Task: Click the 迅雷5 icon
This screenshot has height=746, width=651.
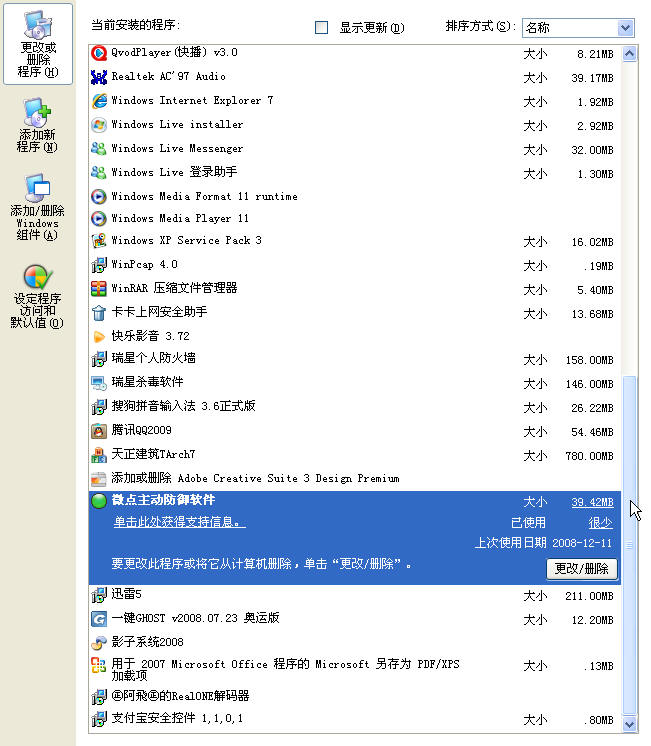Action: [x=99, y=595]
